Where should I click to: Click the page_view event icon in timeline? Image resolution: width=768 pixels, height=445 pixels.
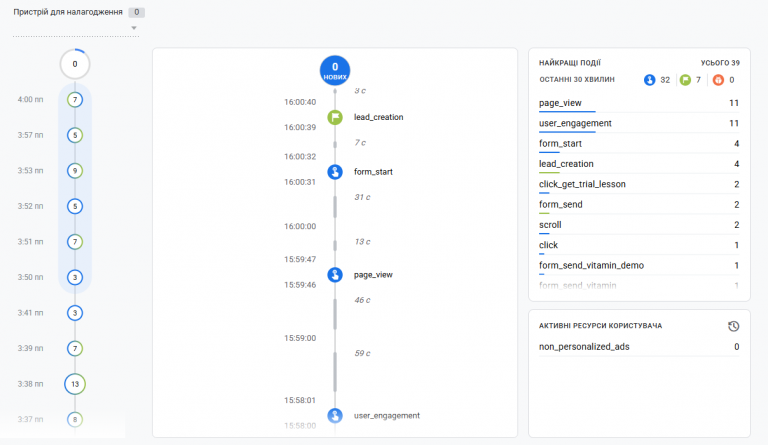coord(335,275)
